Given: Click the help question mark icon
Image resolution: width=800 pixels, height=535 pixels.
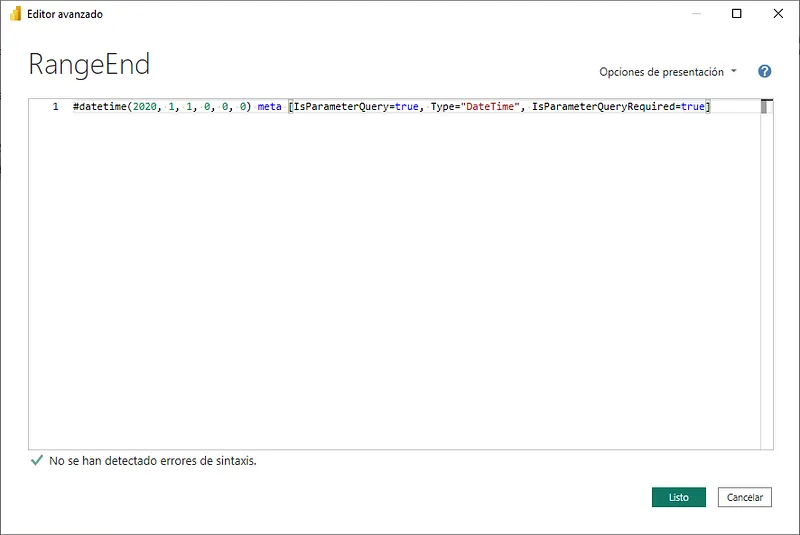Looking at the screenshot, I should pyautogui.click(x=764, y=71).
